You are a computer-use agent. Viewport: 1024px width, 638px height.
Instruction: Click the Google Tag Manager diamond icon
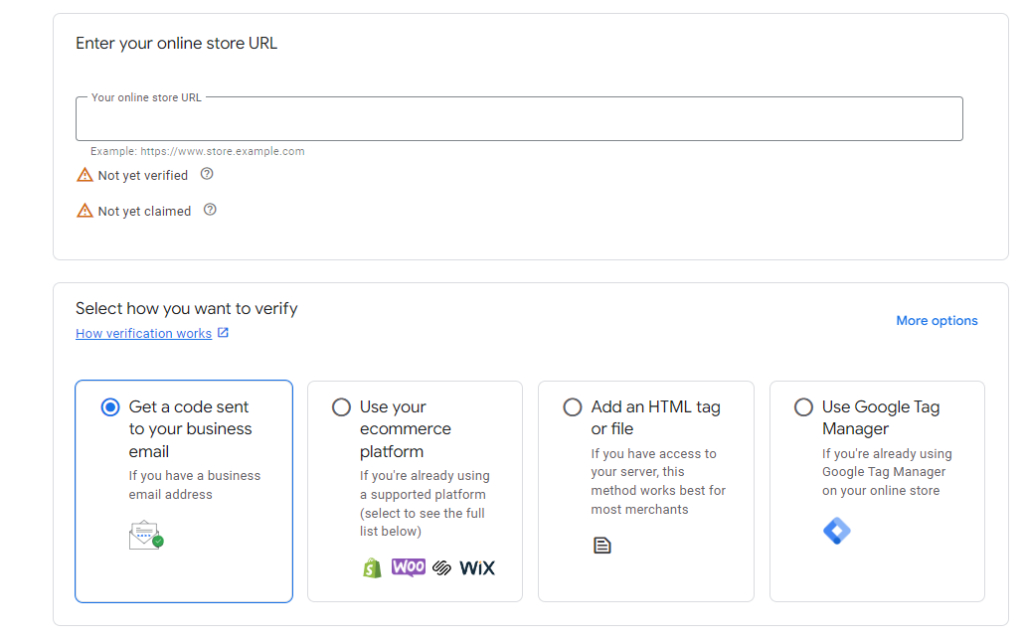[836, 531]
